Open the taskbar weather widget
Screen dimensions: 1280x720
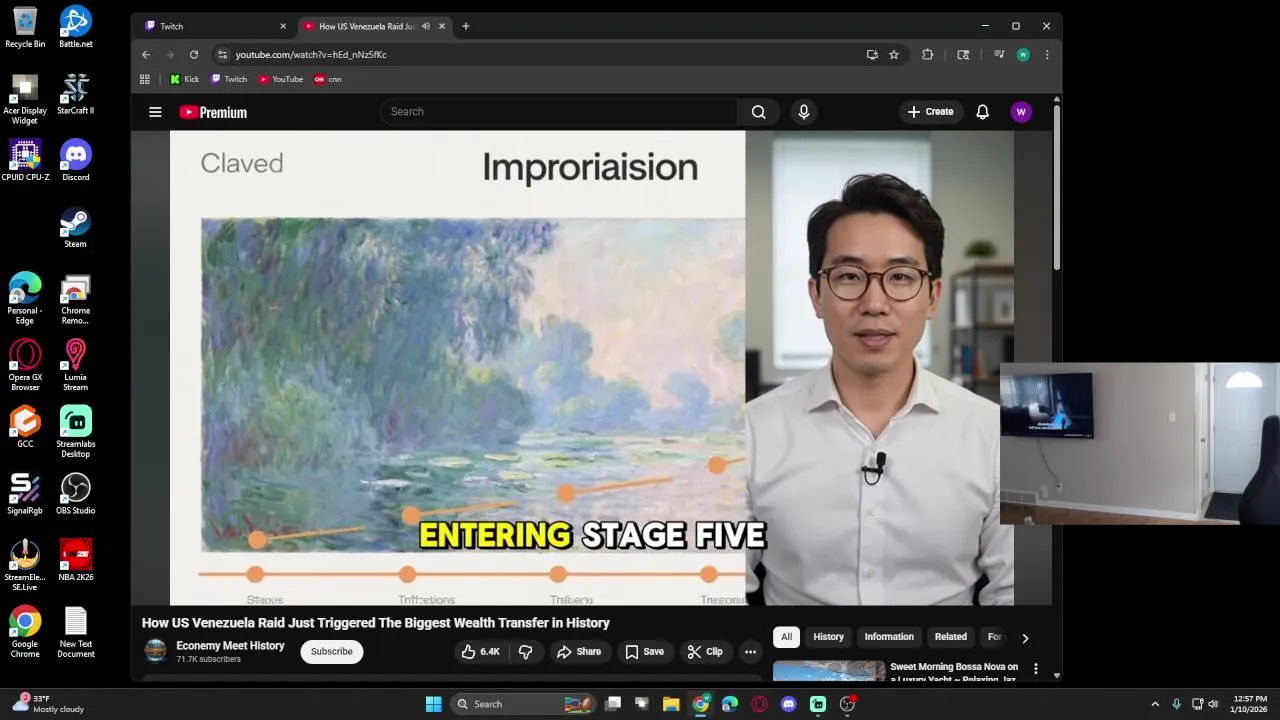48,704
